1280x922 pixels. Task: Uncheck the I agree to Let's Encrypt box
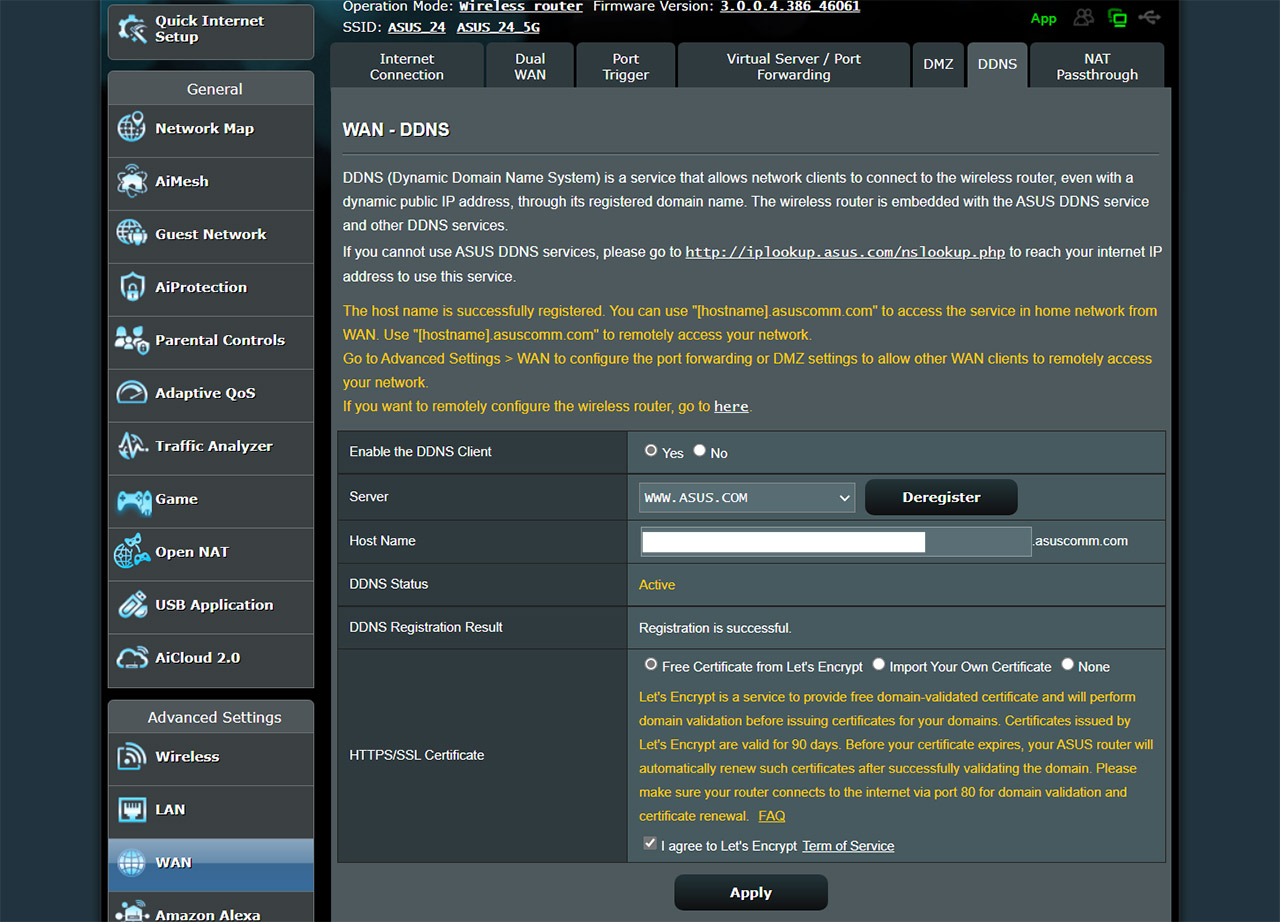coord(650,843)
